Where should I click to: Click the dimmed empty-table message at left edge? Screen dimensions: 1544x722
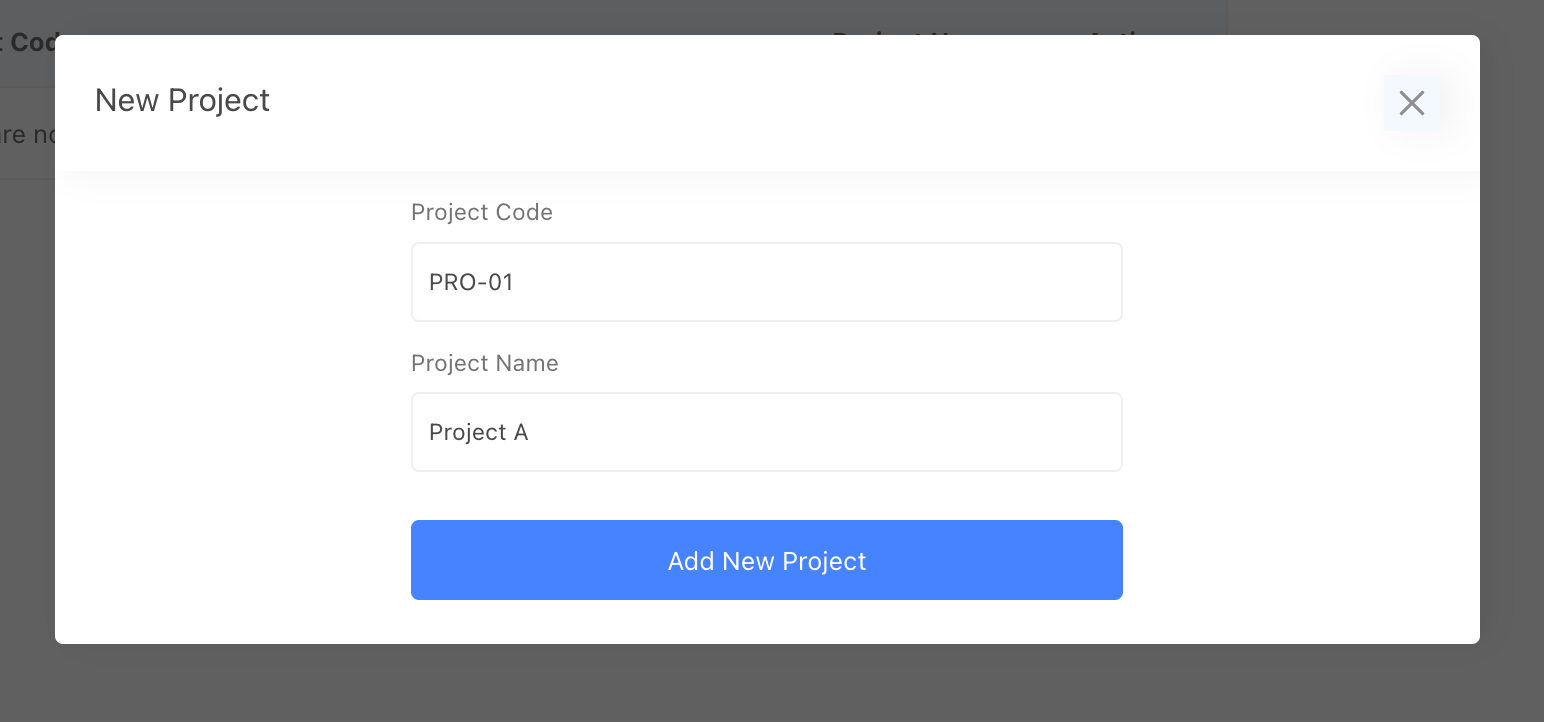pos(26,135)
